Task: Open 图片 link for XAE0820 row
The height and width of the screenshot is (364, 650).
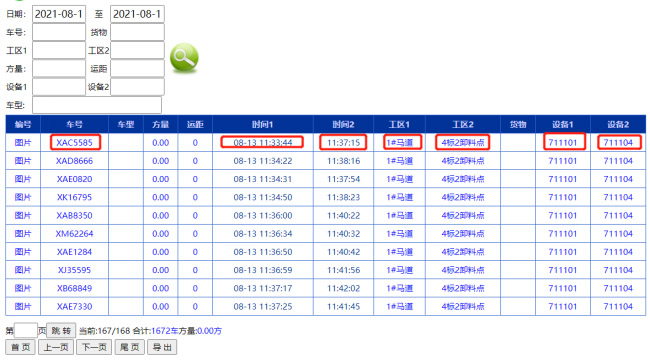Action: [x=23, y=179]
